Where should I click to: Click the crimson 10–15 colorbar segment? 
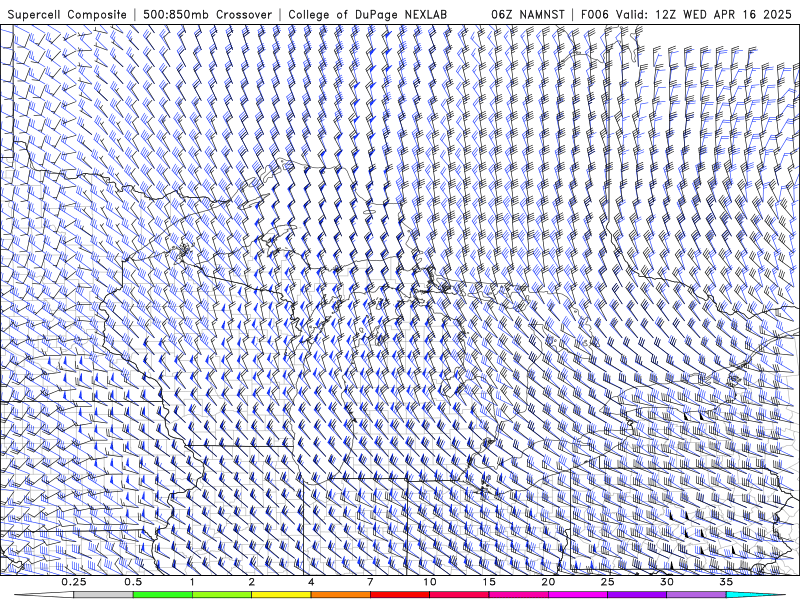click(x=459, y=595)
